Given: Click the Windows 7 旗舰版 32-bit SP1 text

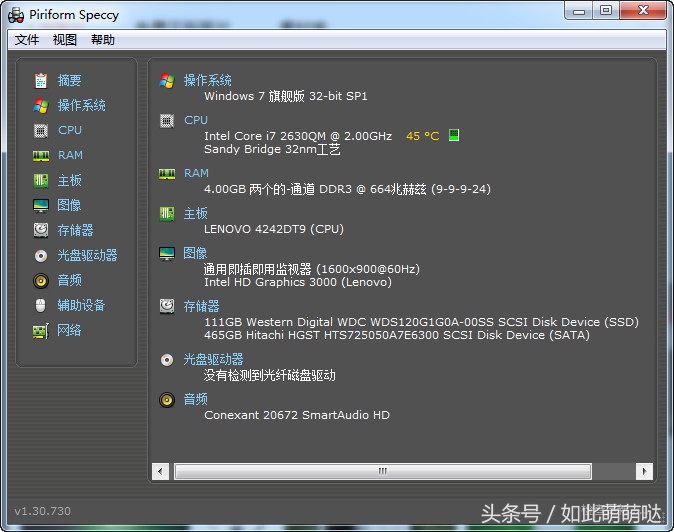Looking at the screenshot, I should 286,96.
